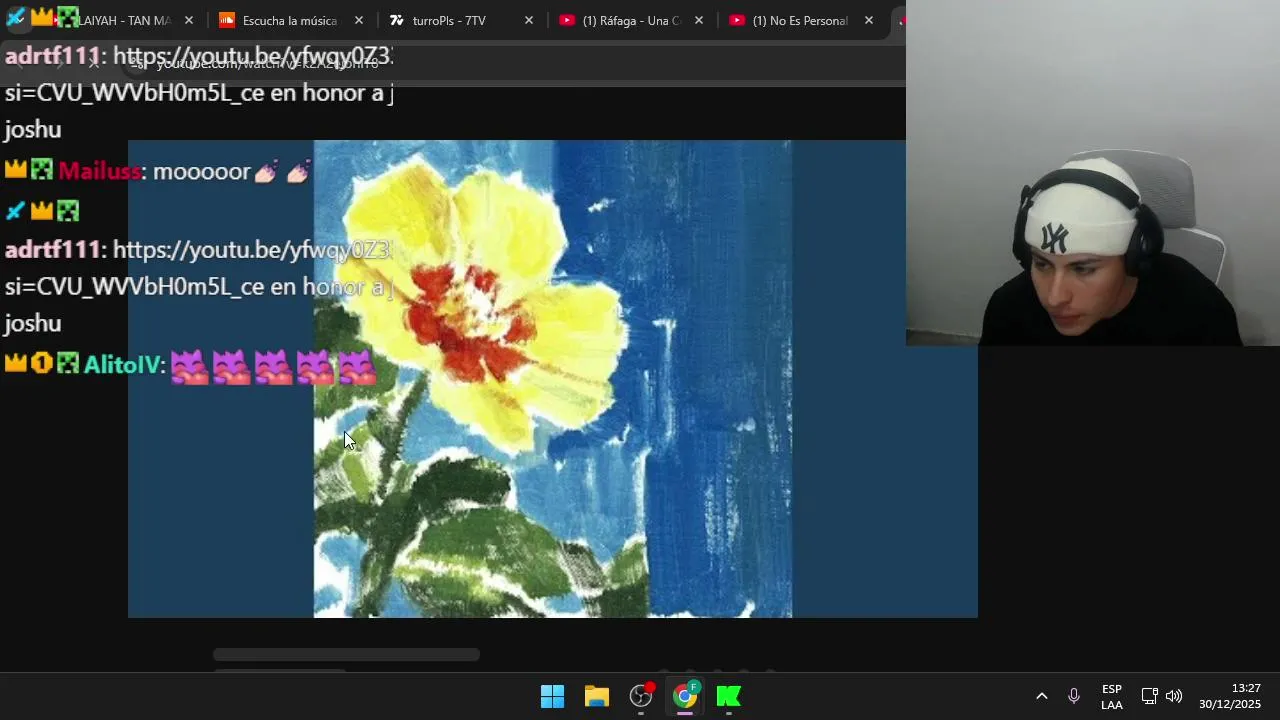
Task: Click the 'mooooor' chat message text
Action: (201, 171)
